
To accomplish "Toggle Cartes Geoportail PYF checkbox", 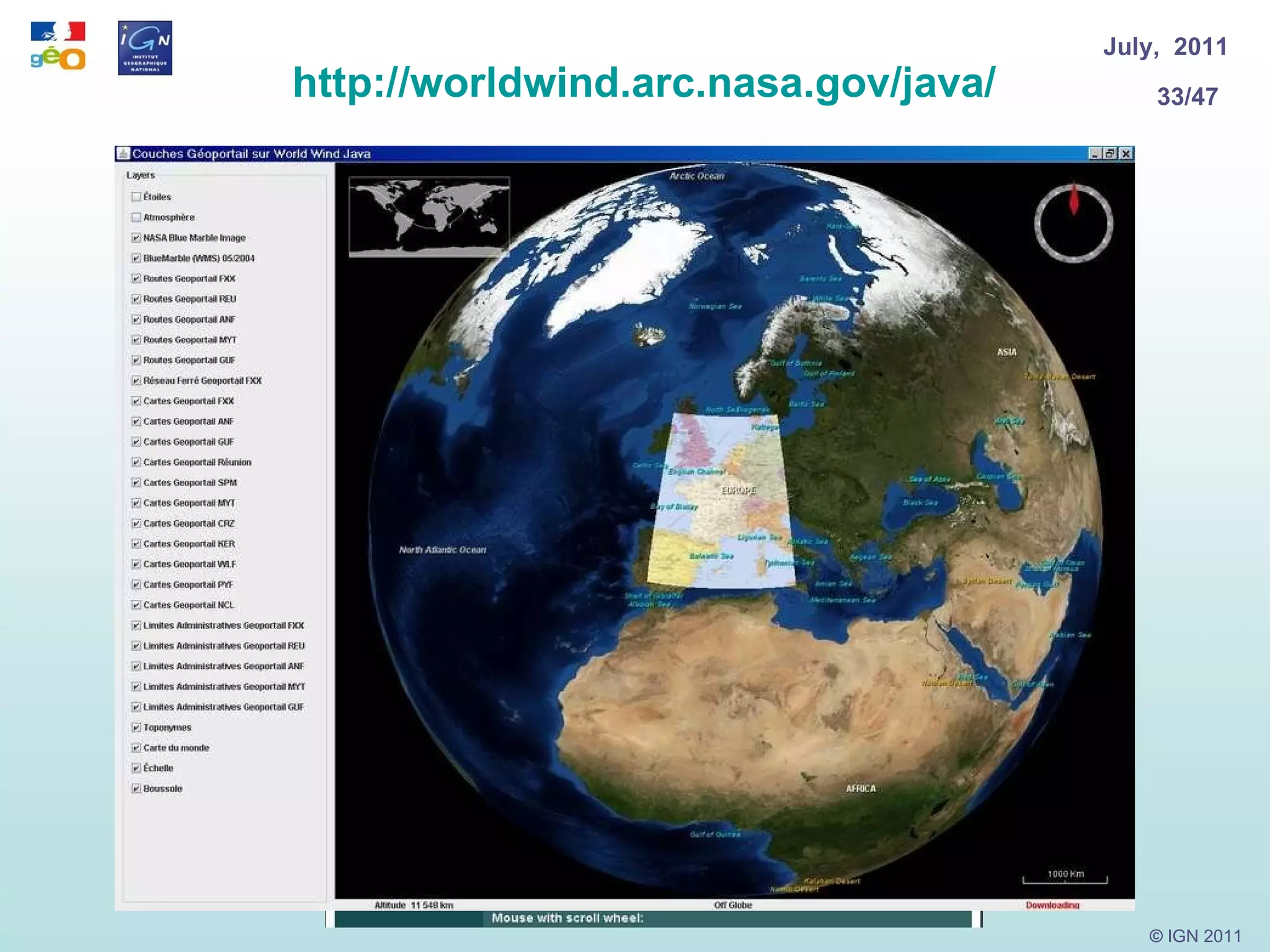I will pos(136,584).
